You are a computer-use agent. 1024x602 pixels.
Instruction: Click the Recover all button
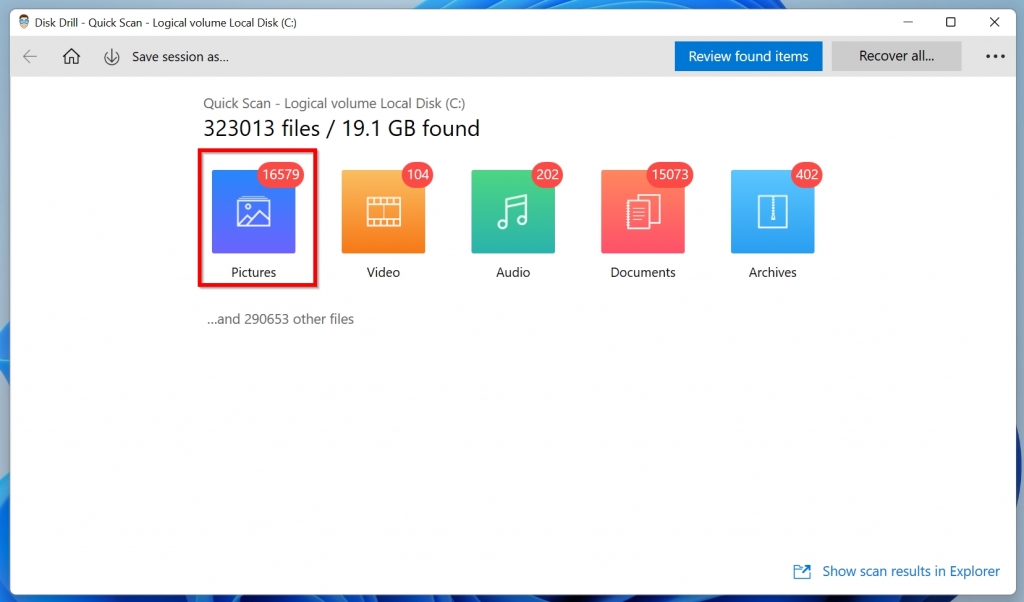(x=896, y=56)
